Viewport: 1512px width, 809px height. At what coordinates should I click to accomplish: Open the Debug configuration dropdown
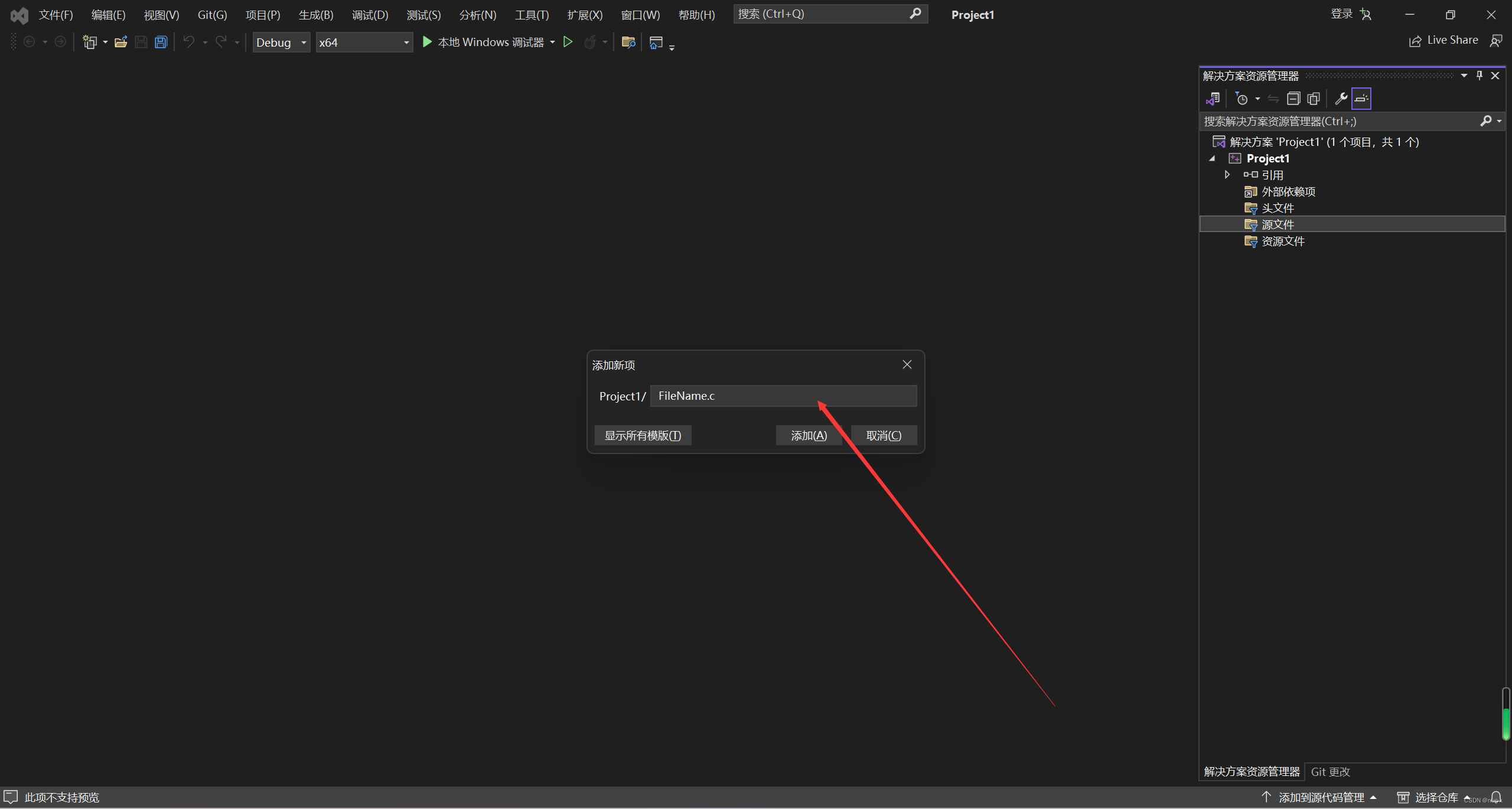(282, 43)
